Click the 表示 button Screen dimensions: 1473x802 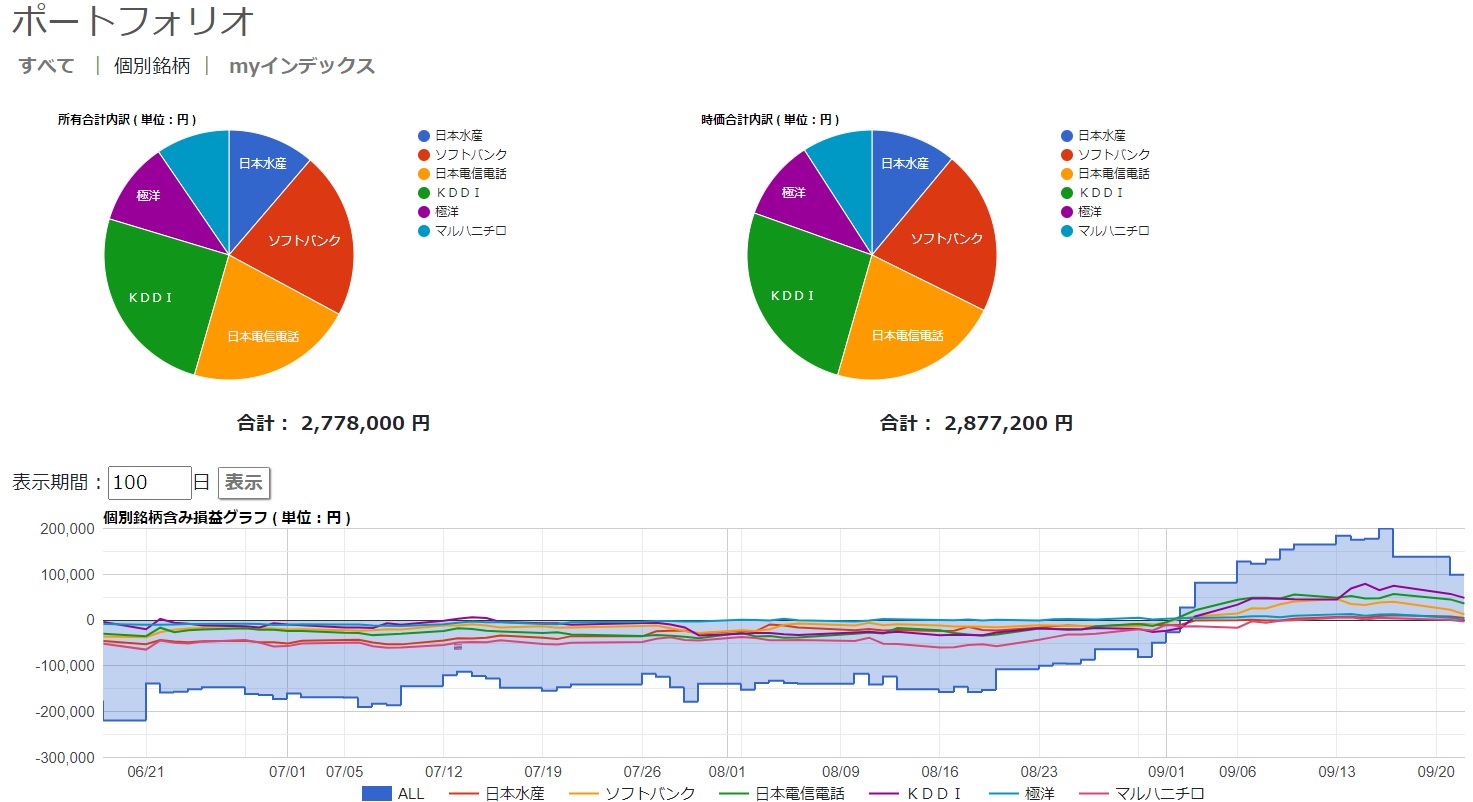point(244,483)
